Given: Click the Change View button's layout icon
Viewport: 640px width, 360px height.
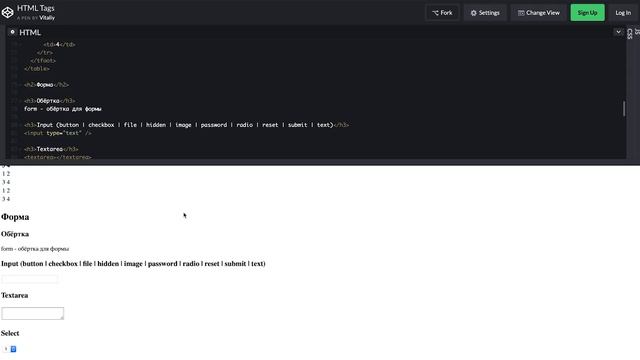Looking at the screenshot, I should pyautogui.click(x=521, y=13).
